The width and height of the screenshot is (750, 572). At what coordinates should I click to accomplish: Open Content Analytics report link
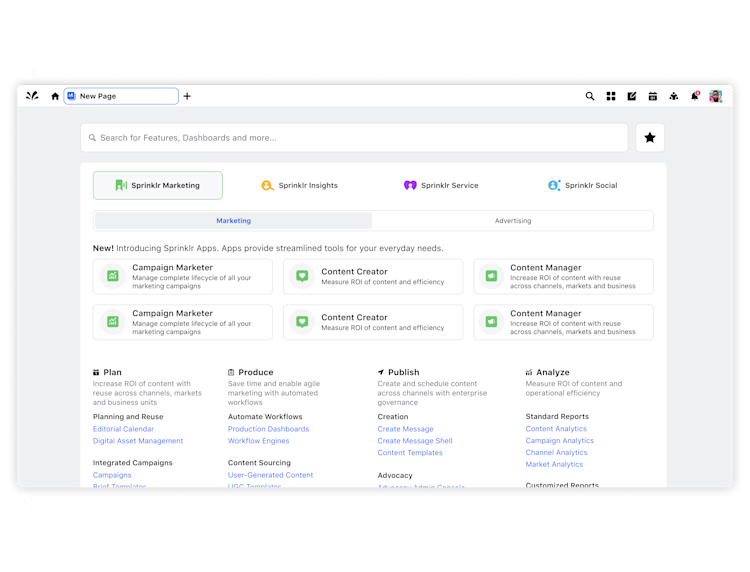(556, 429)
